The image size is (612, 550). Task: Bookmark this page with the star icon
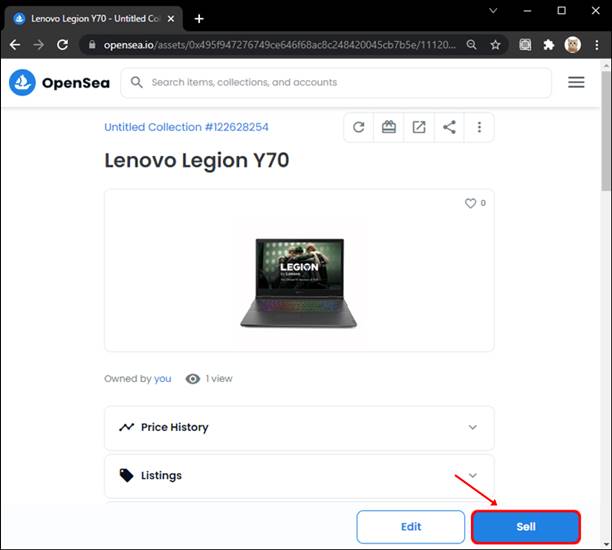tap(495, 45)
